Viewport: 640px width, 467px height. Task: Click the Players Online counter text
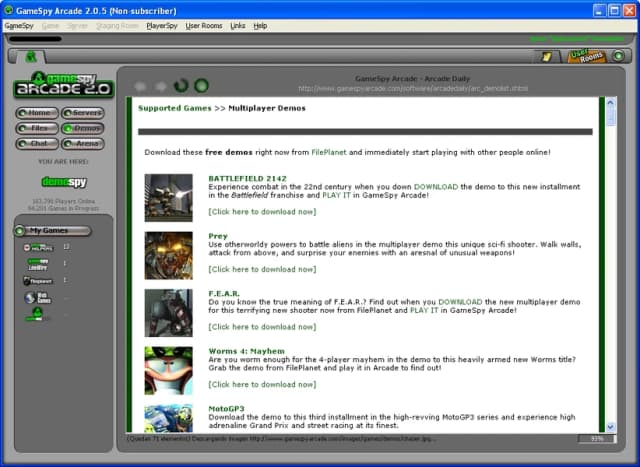[x=63, y=201]
